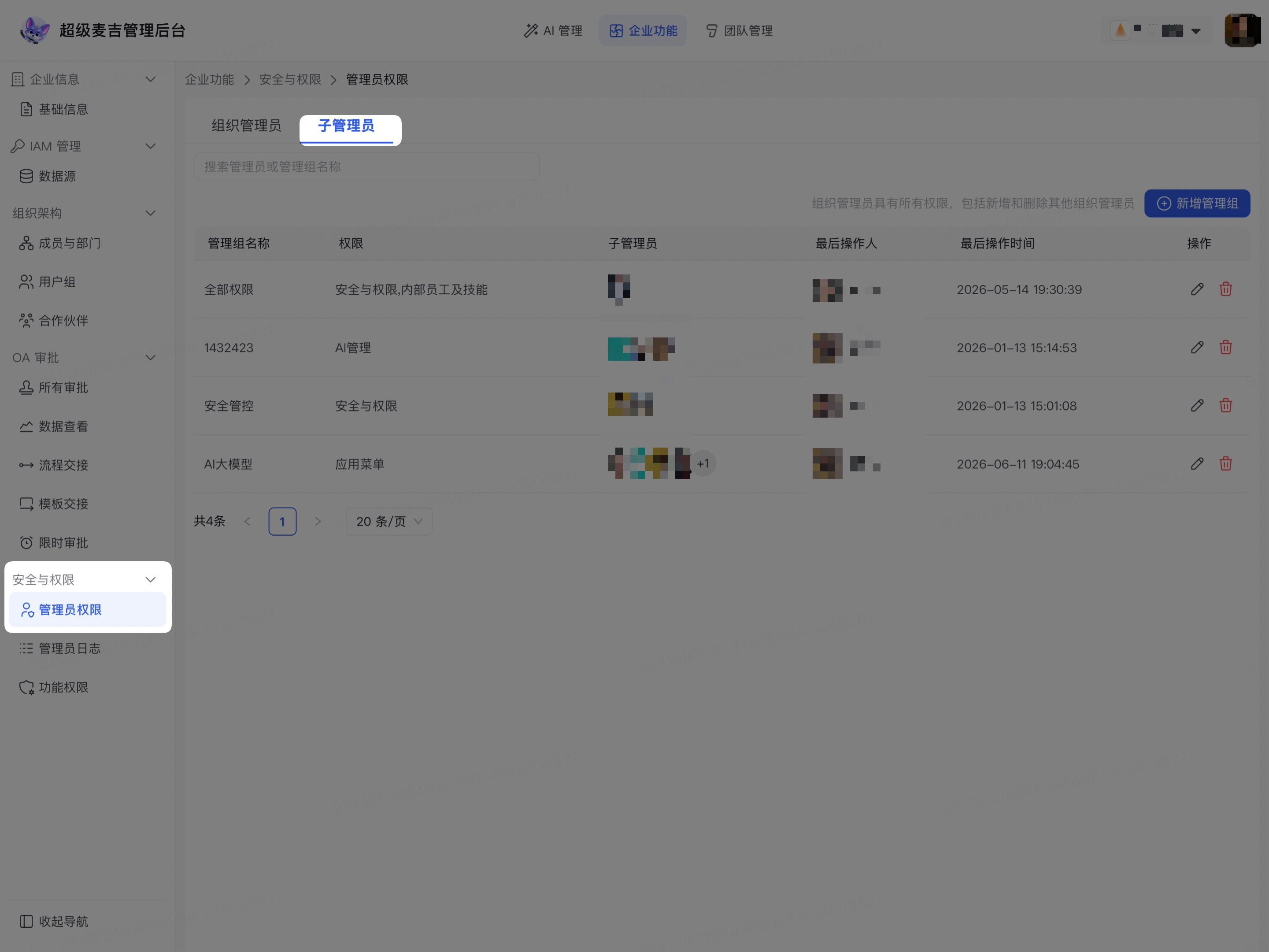This screenshot has width=1269, height=952.
Task: Delete the 安全管控 management group
Action: point(1225,406)
